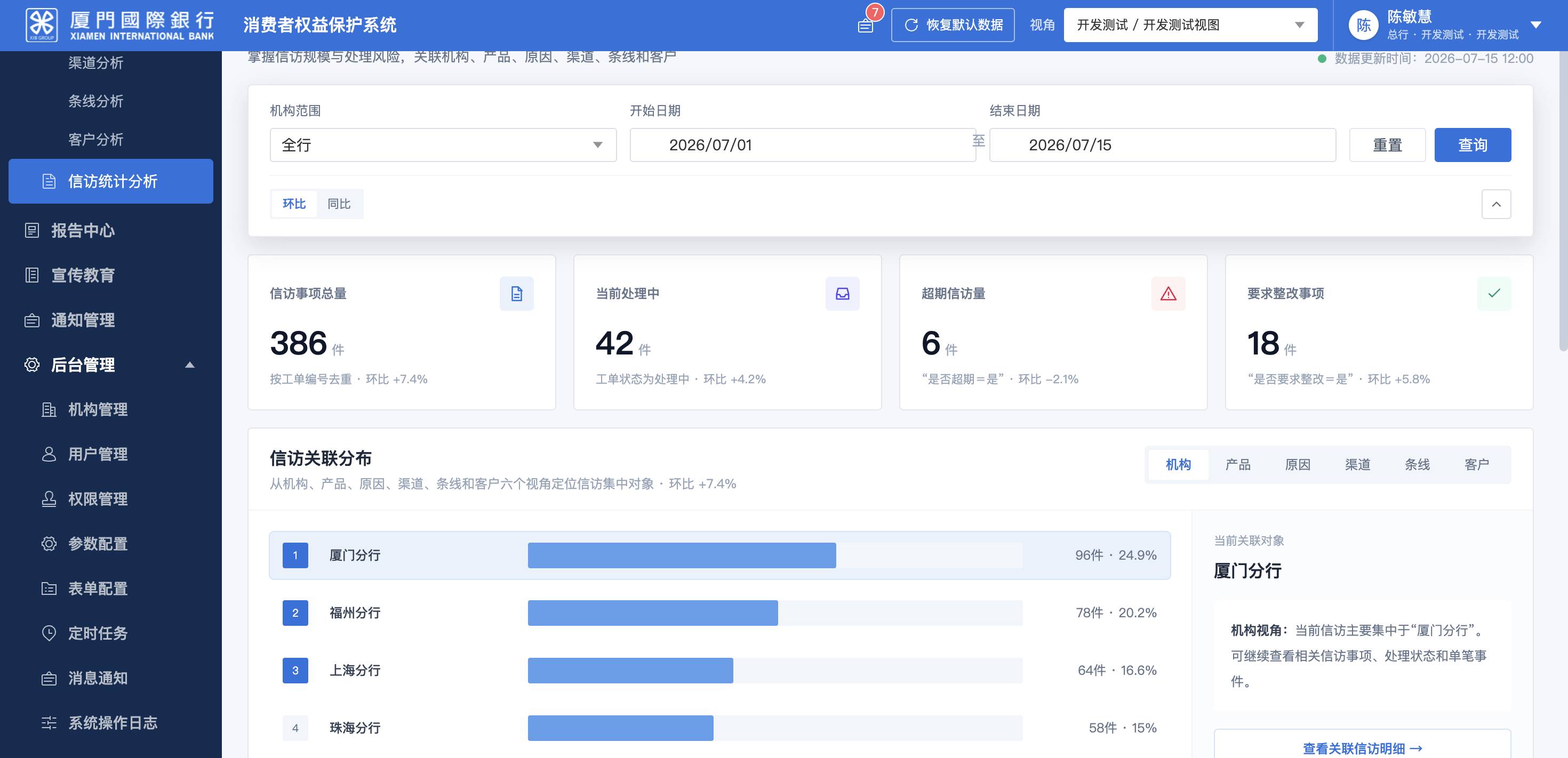
Task: Open the notifications icon with badge 7
Action: click(866, 26)
